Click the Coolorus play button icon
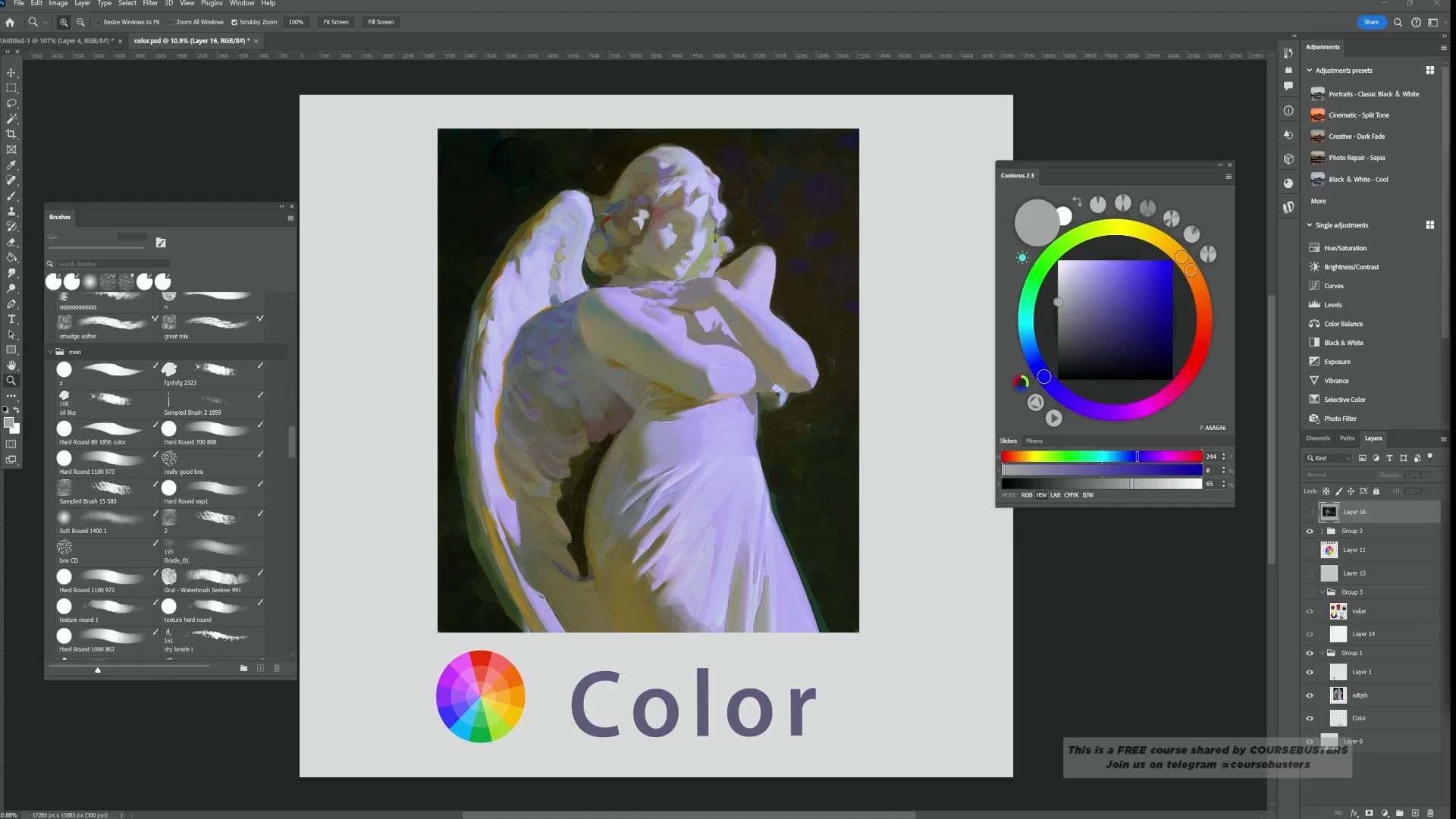This screenshot has height=819, width=1456. pyautogui.click(x=1053, y=418)
